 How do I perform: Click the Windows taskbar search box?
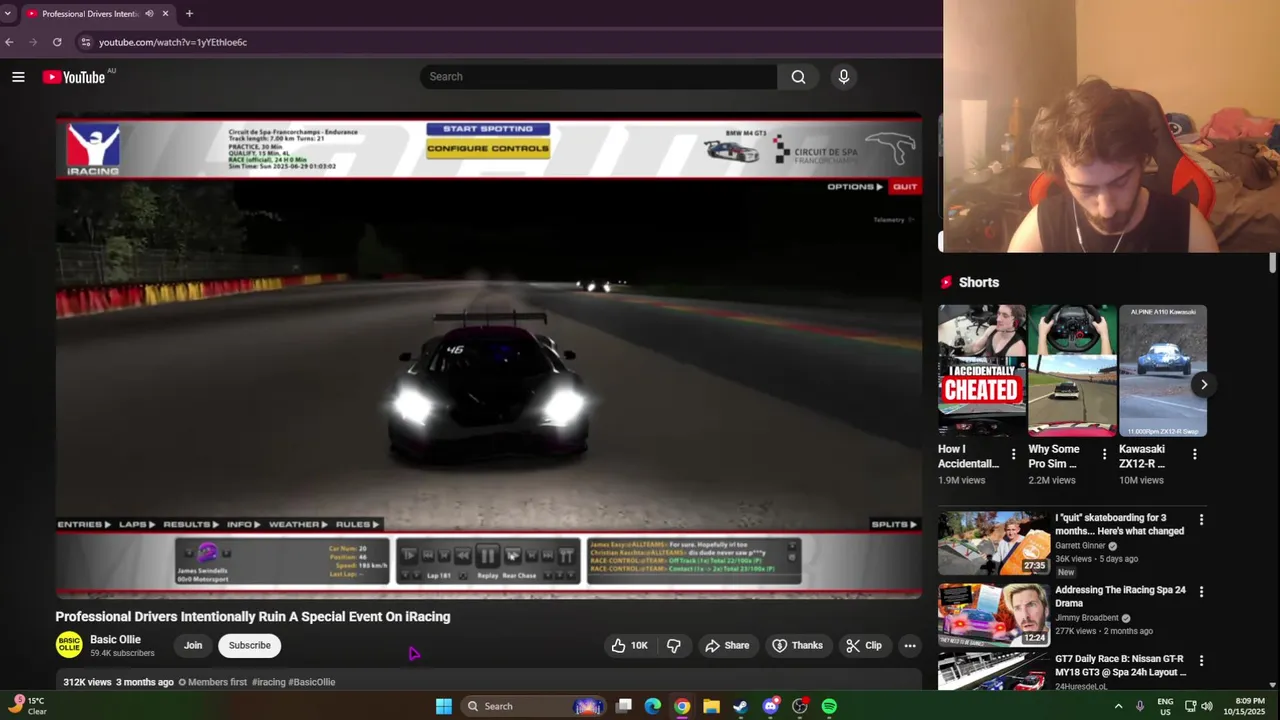(534, 706)
